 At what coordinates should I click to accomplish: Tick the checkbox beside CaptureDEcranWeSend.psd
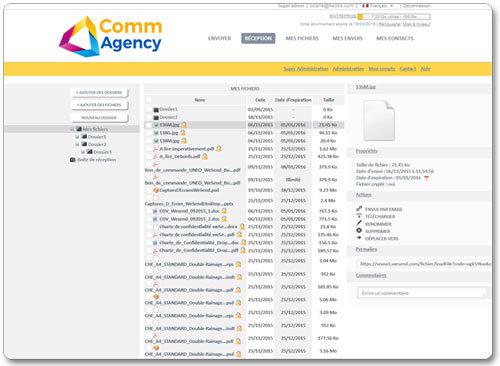pyautogui.click(x=149, y=190)
